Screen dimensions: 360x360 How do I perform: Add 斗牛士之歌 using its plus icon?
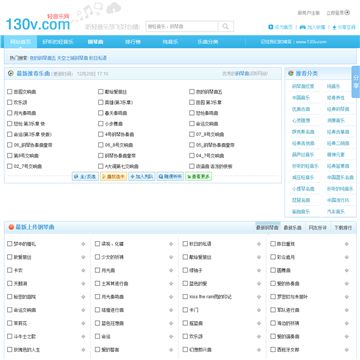point(83,337)
